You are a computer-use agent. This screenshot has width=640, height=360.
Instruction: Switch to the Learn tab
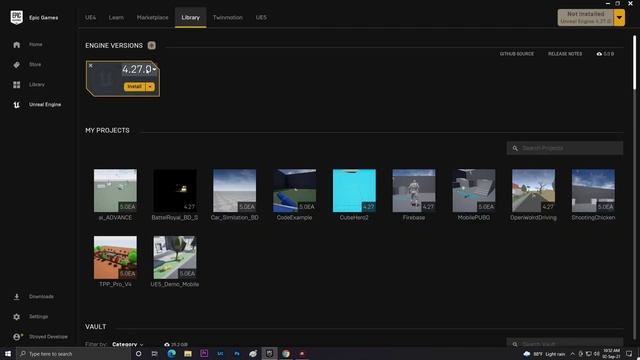(116, 18)
